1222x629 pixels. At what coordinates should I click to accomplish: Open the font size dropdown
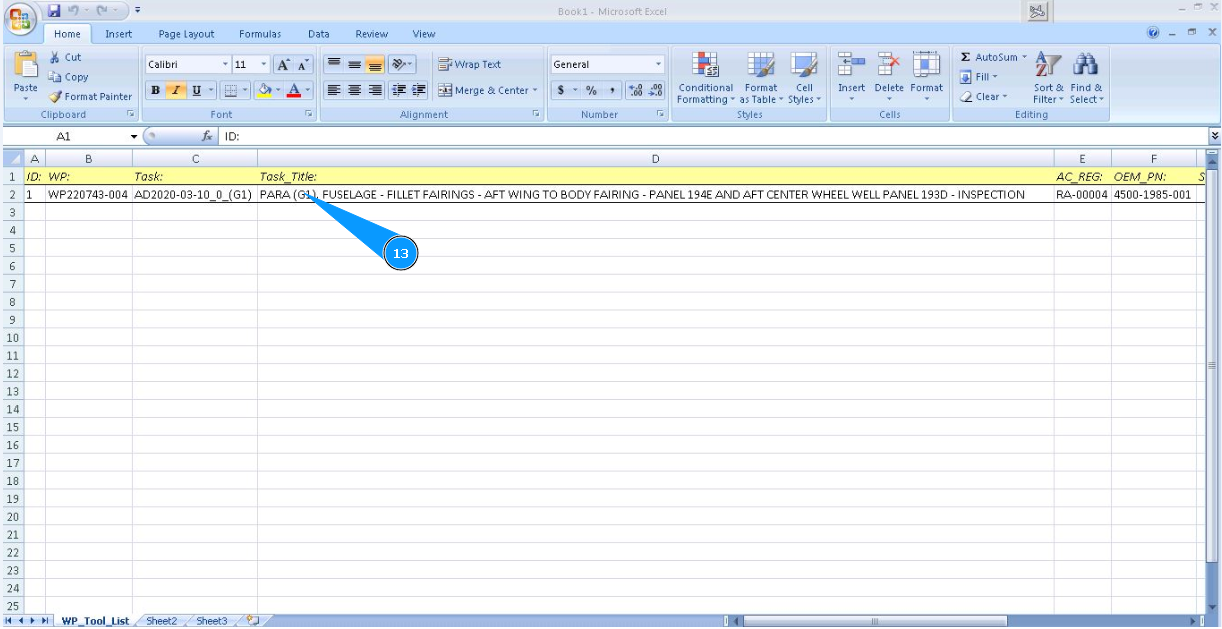pyautogui.click(x=264, y=64)
